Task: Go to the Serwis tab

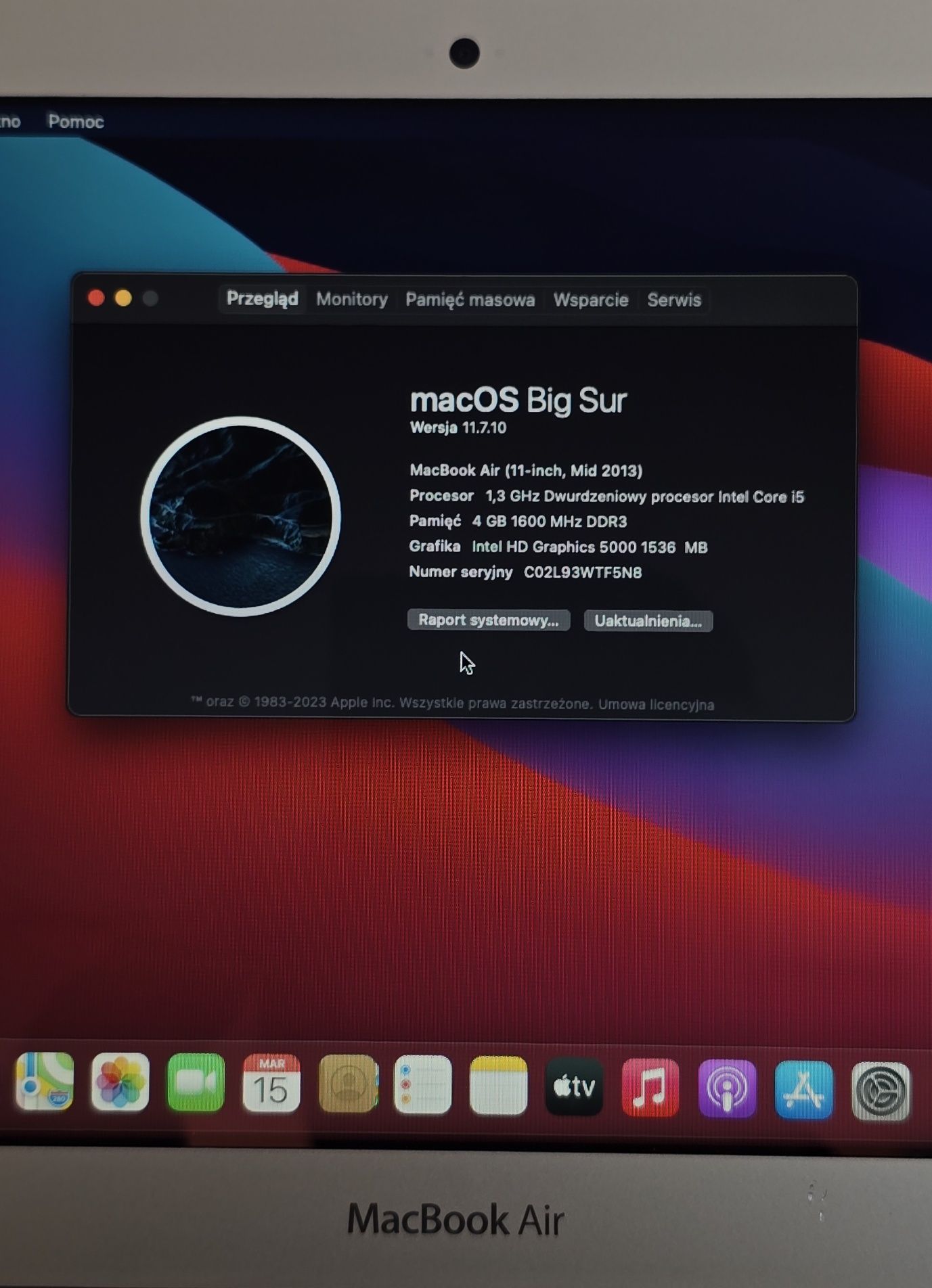Action: click(x=674, y=300)
